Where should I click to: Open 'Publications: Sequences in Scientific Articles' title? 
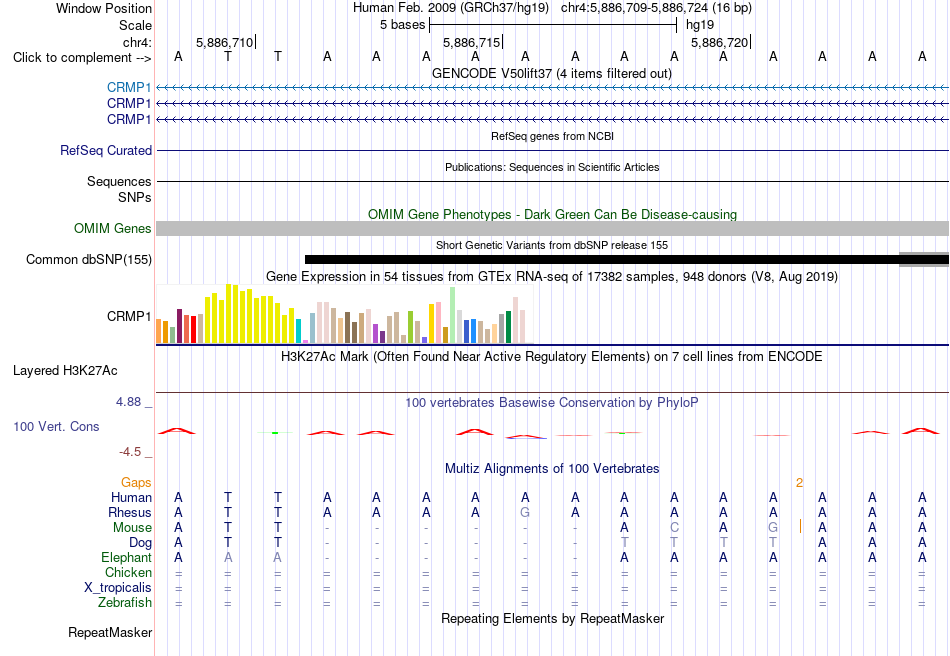point(552,167)
